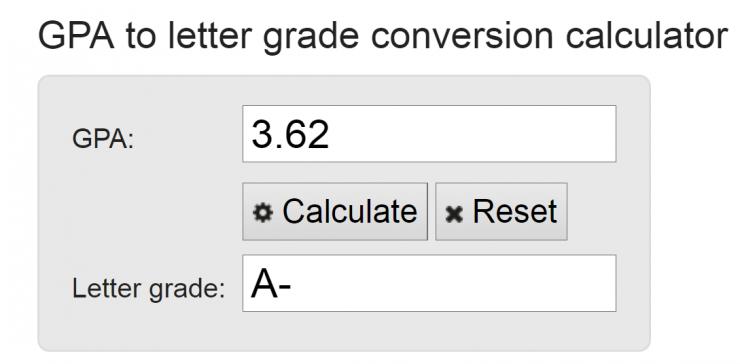740x364 pixels.
Task: Click the cross icon on Reset button
Action: (454, 214)
